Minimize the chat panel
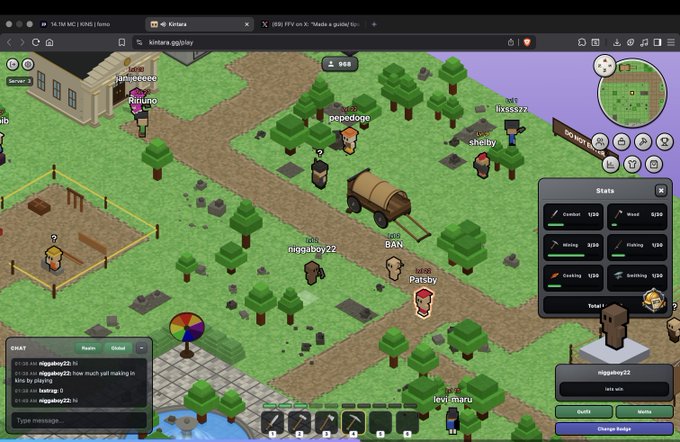Viewport: 680px width, 442px height. tap(141, 348)
